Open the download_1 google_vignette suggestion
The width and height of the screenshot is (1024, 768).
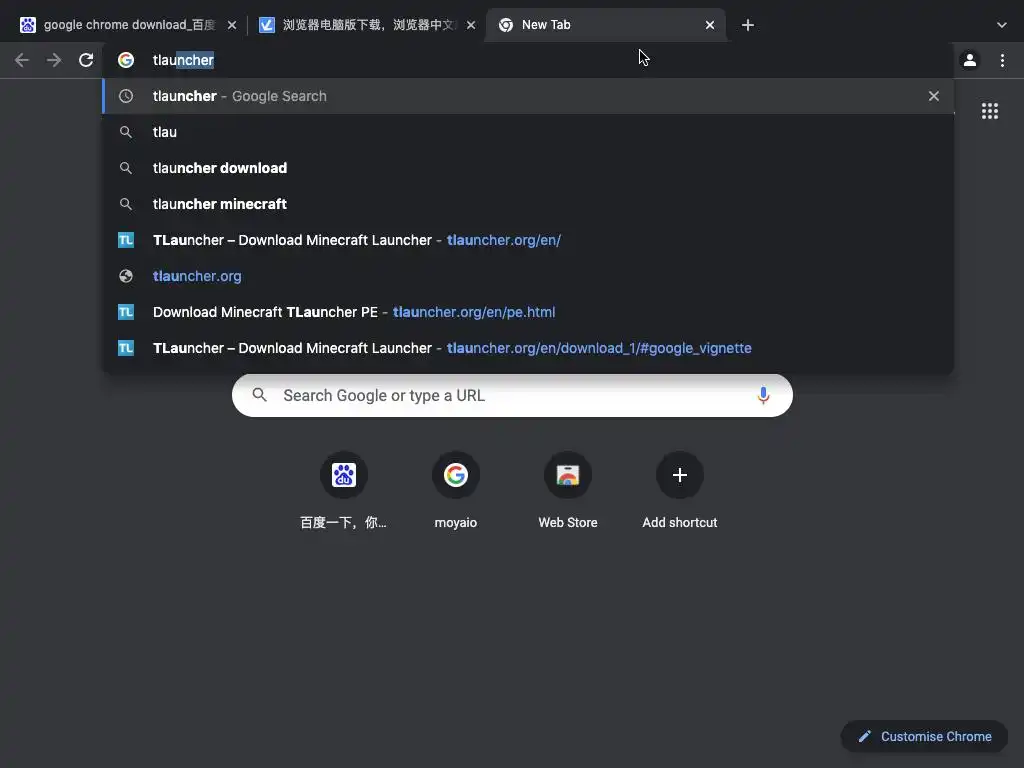point(528,347)
